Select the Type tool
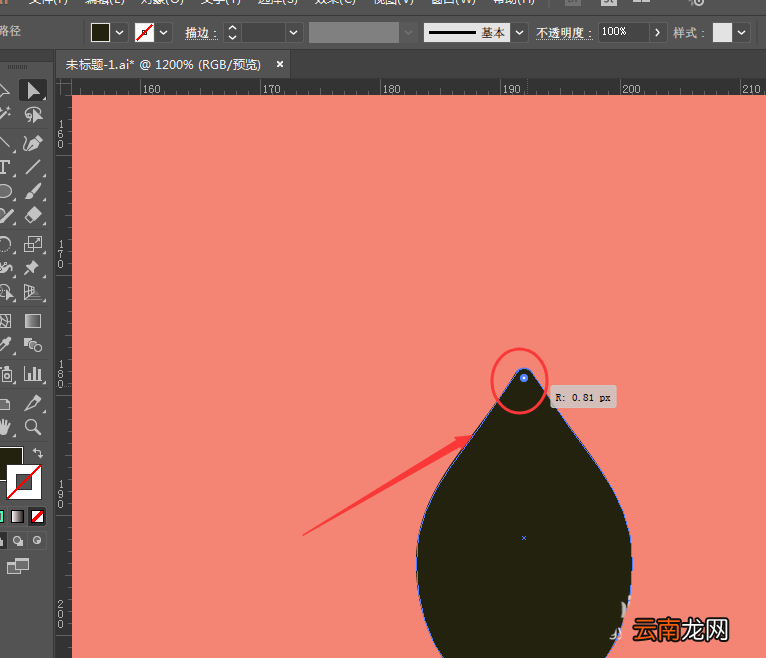Image resolution: width=766 pixels, height=658 pixels. [x=5, y=167]
